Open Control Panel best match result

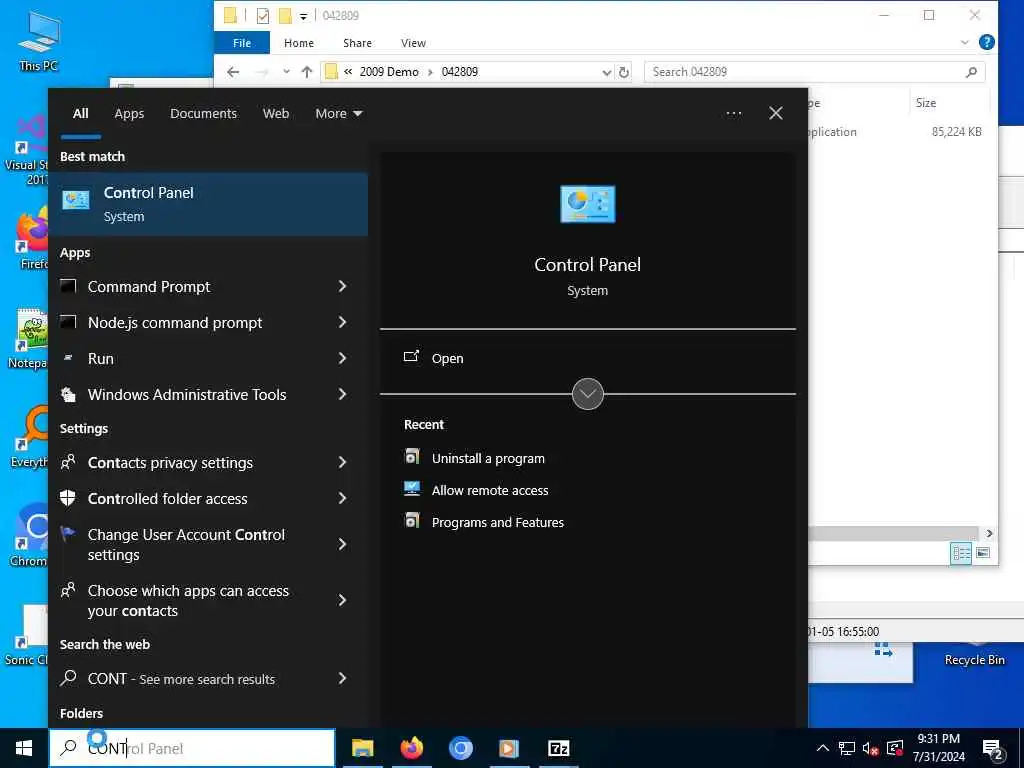click(x=208, y=204)
